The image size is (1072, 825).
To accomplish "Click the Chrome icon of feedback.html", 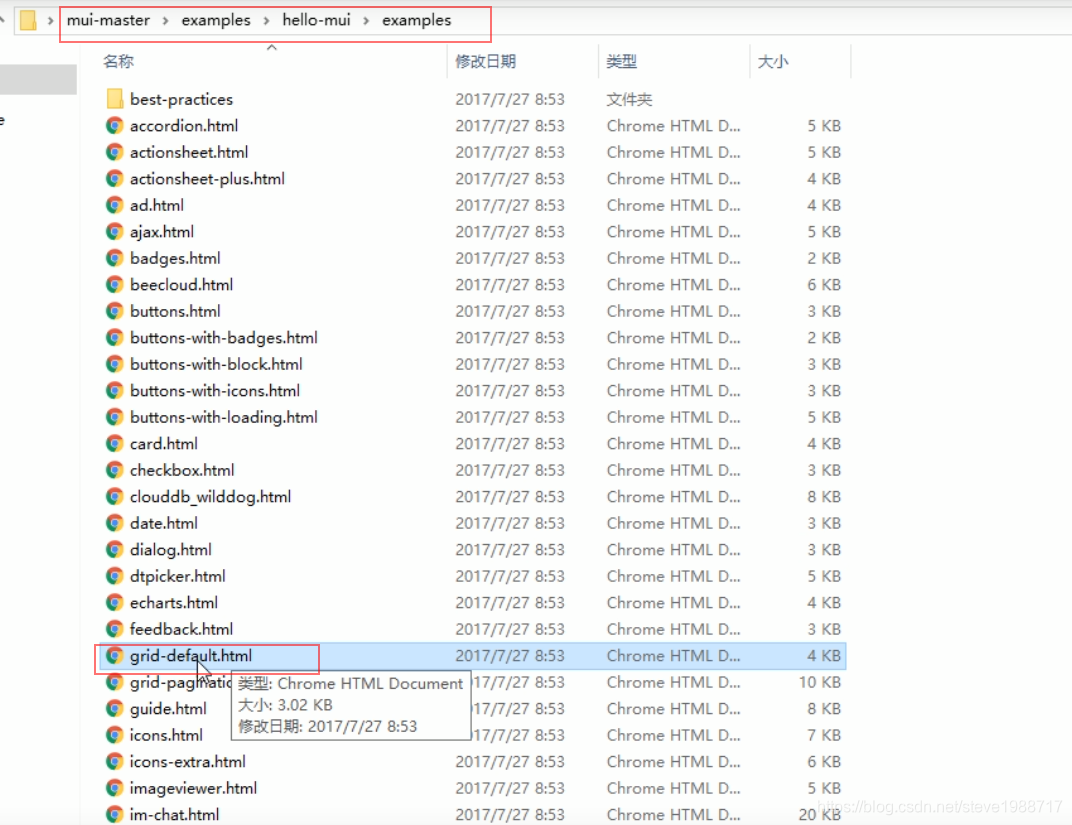I will (x=115, y=629).
